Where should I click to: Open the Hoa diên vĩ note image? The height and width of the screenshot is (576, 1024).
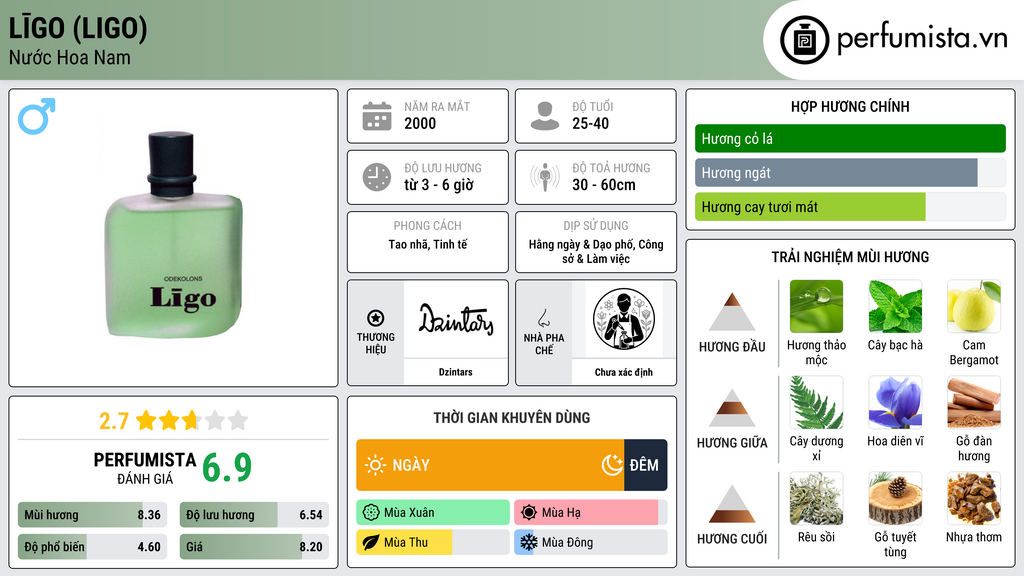click(895, 403)
